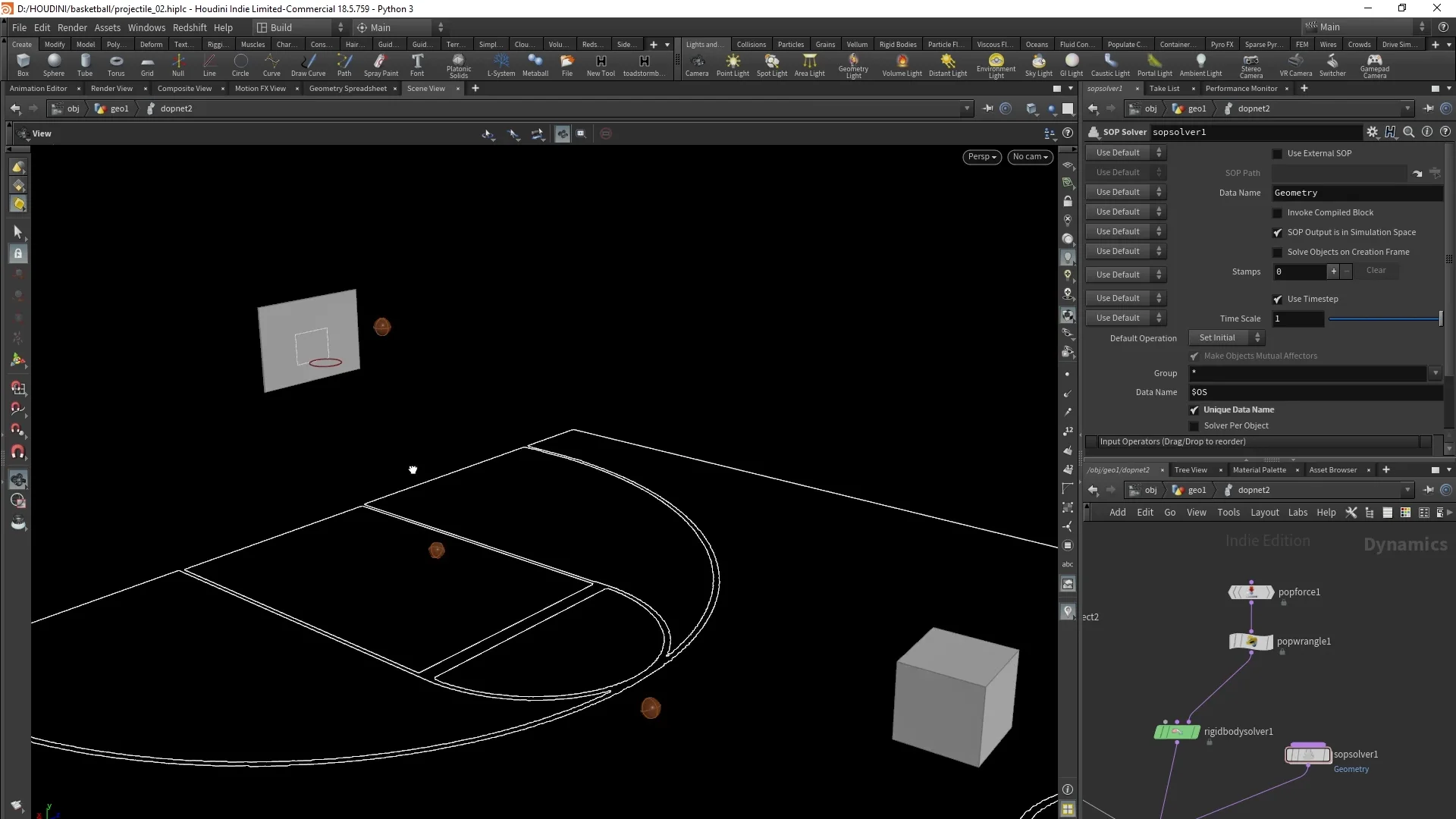Viewport: 1456px width, 819px height.
Task: Add a Gamepad Camera from the shelf
Action: pyautogui.click(x=1374, y=65)
